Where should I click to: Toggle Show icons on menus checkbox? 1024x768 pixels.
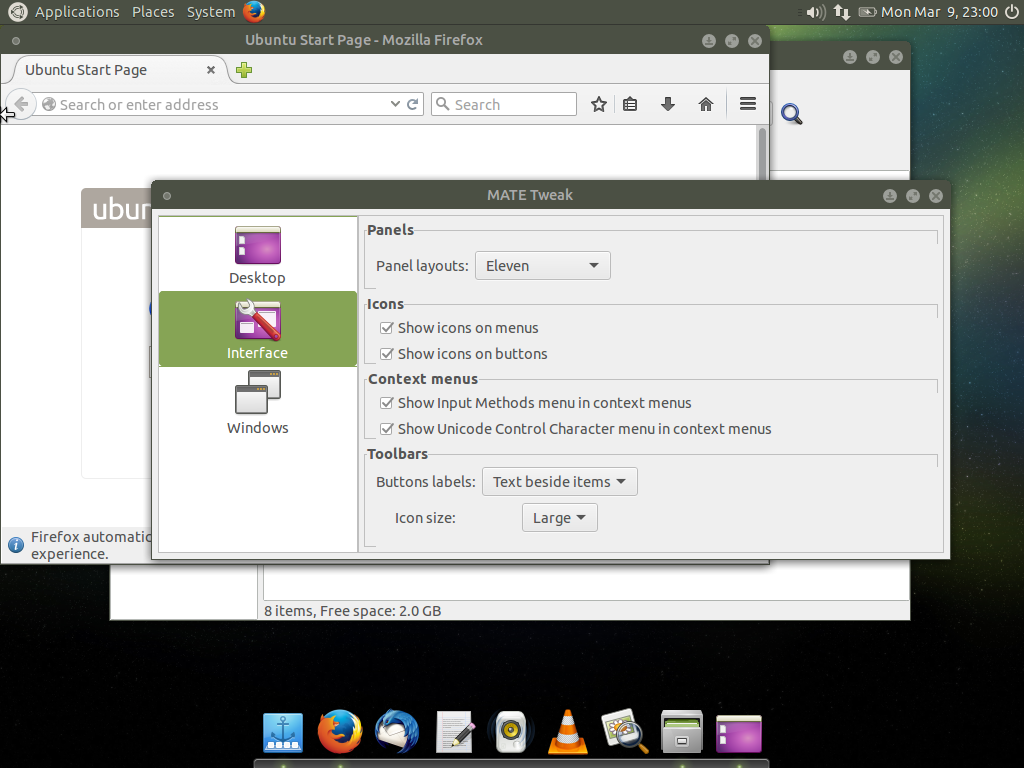(x=387, y=328)
